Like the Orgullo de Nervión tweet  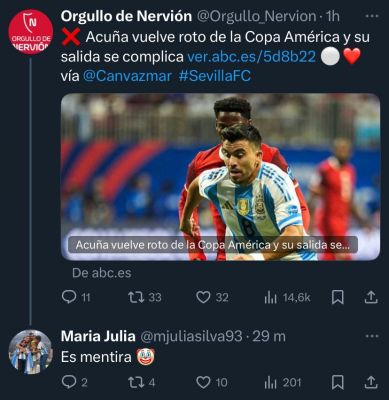point(212,297)
